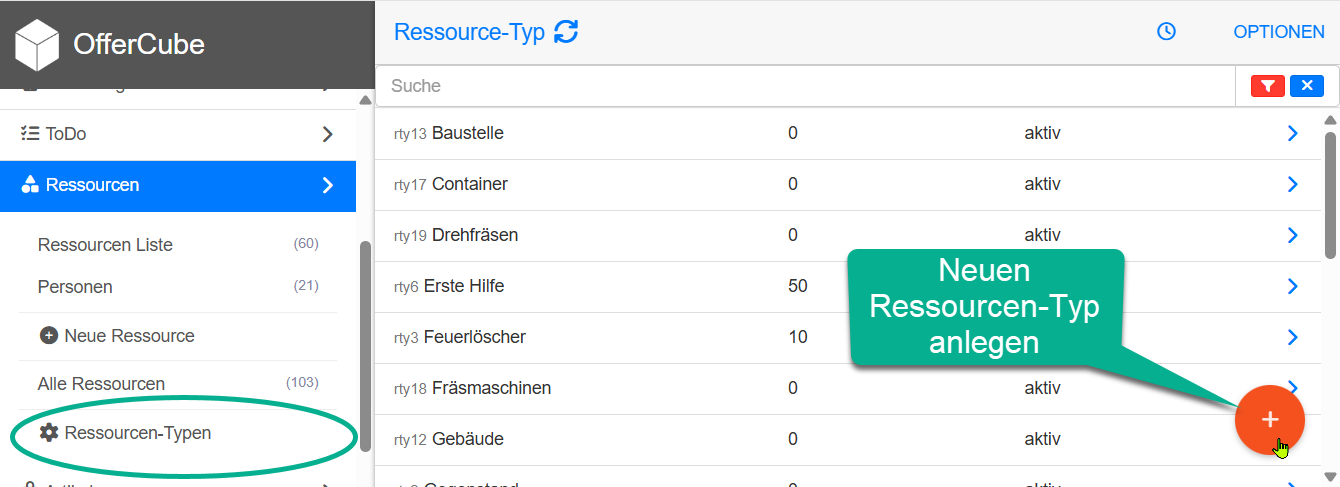Open Ressourcen Liste
This screenshot has width=1340, height=487.
pos(105,245)
